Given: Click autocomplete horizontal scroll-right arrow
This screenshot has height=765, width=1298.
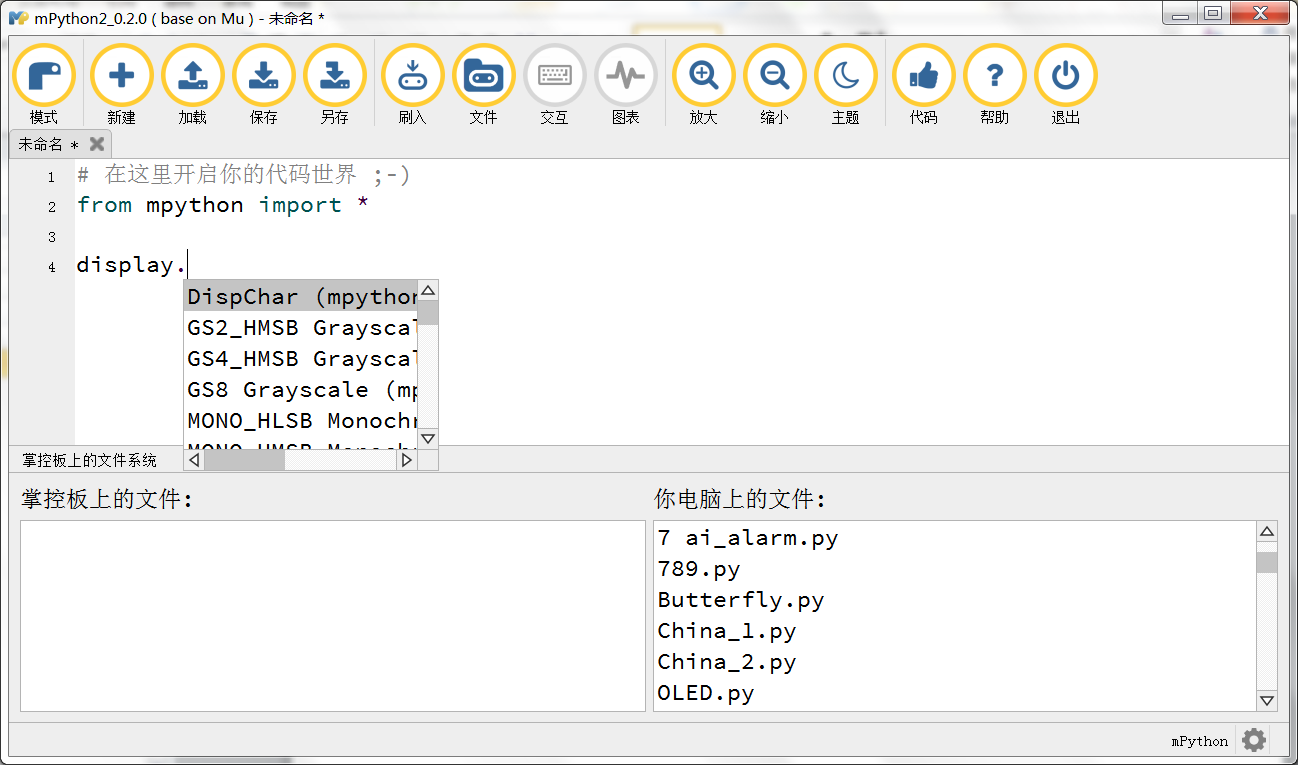Looking at the screenshot, I should click(x=407, y=460).
